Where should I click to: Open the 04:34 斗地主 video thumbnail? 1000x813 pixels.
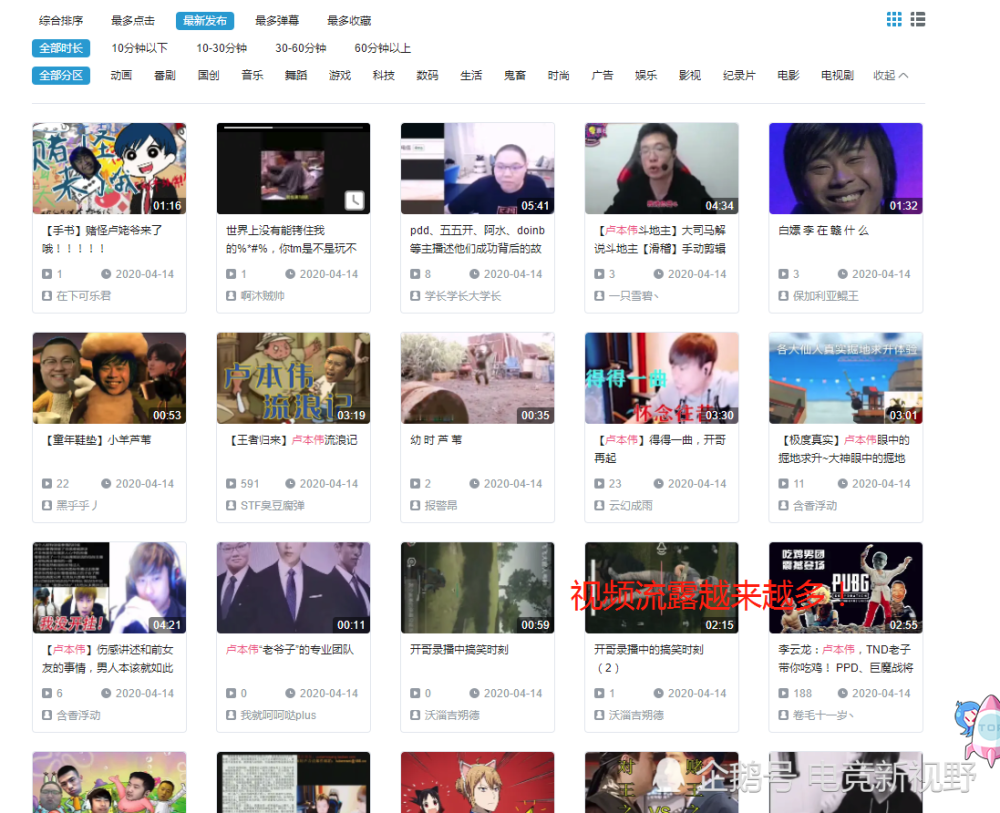pos(661,168)
